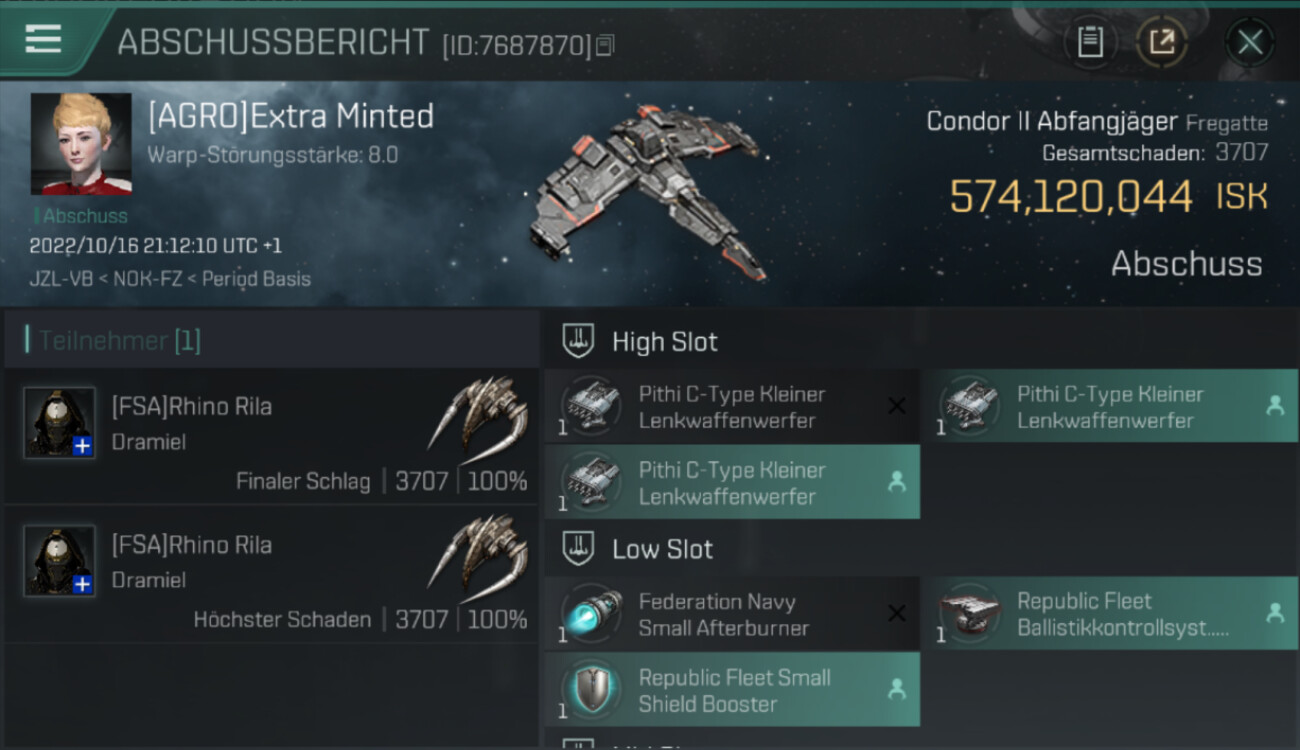Click the Republic Fleet Small Shield Booster icon
Image resolution: width=1300 pixels, height=750 pixels.
(x=590, y=690)
